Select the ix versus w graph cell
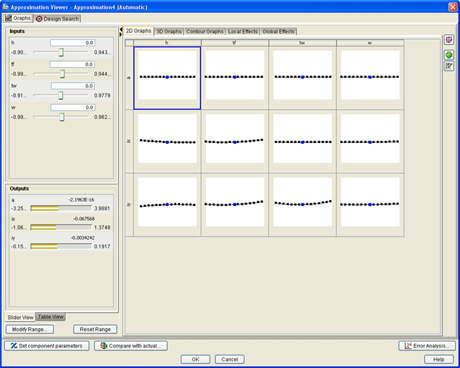This screenshot has height=368, width=460. pyautogui.click(x=370, y=141)
